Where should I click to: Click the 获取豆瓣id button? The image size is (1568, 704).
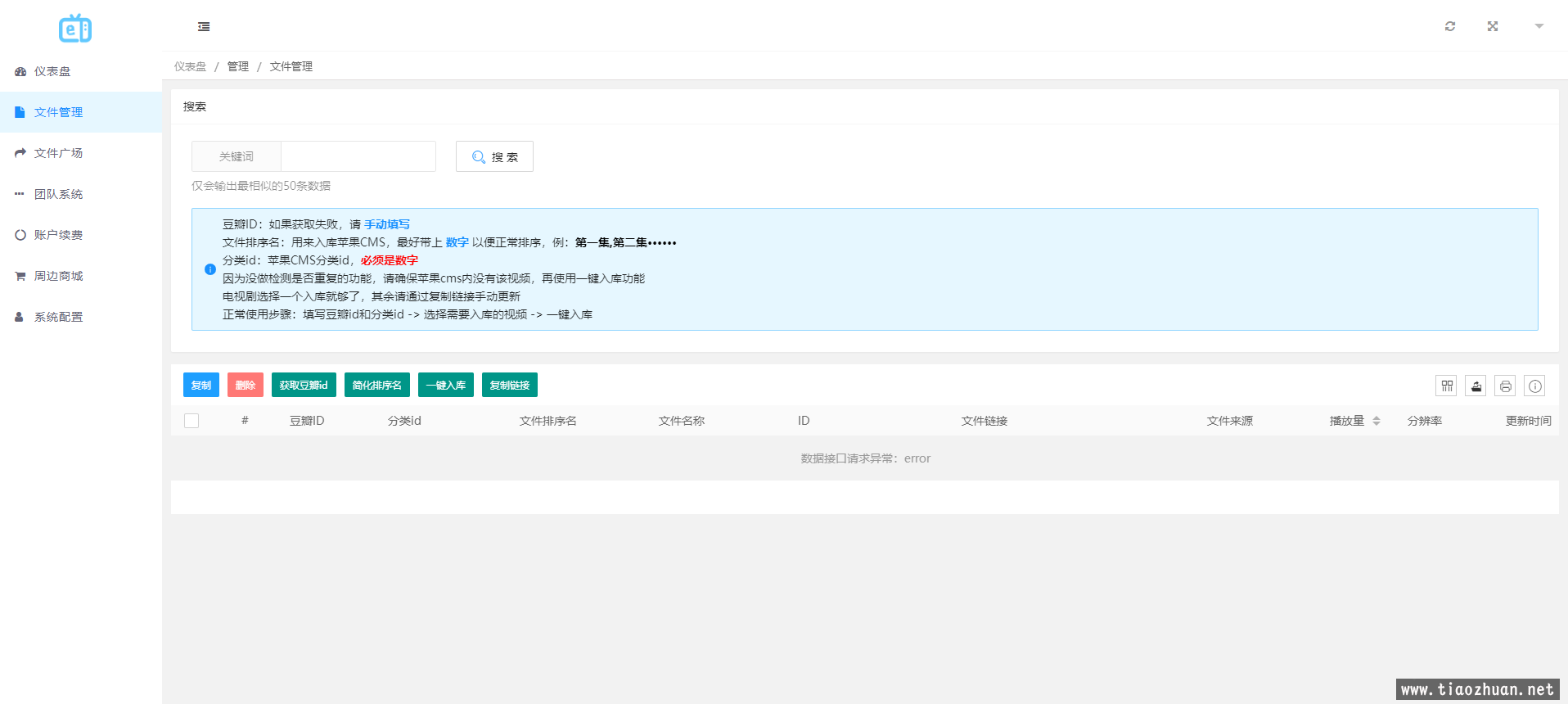304,385
